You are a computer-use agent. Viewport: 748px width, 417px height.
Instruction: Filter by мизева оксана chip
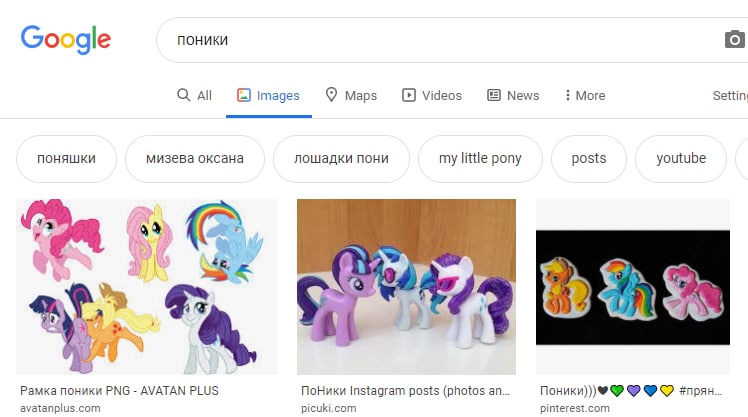[195, 158]
